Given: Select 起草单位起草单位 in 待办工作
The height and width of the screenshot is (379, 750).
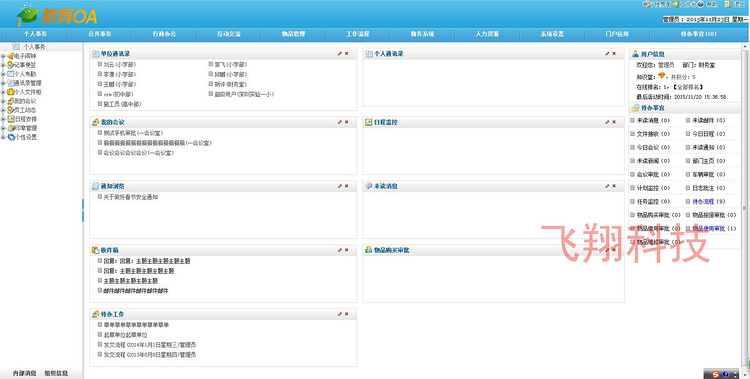Looking at the screenshot, I should (125, 334).
